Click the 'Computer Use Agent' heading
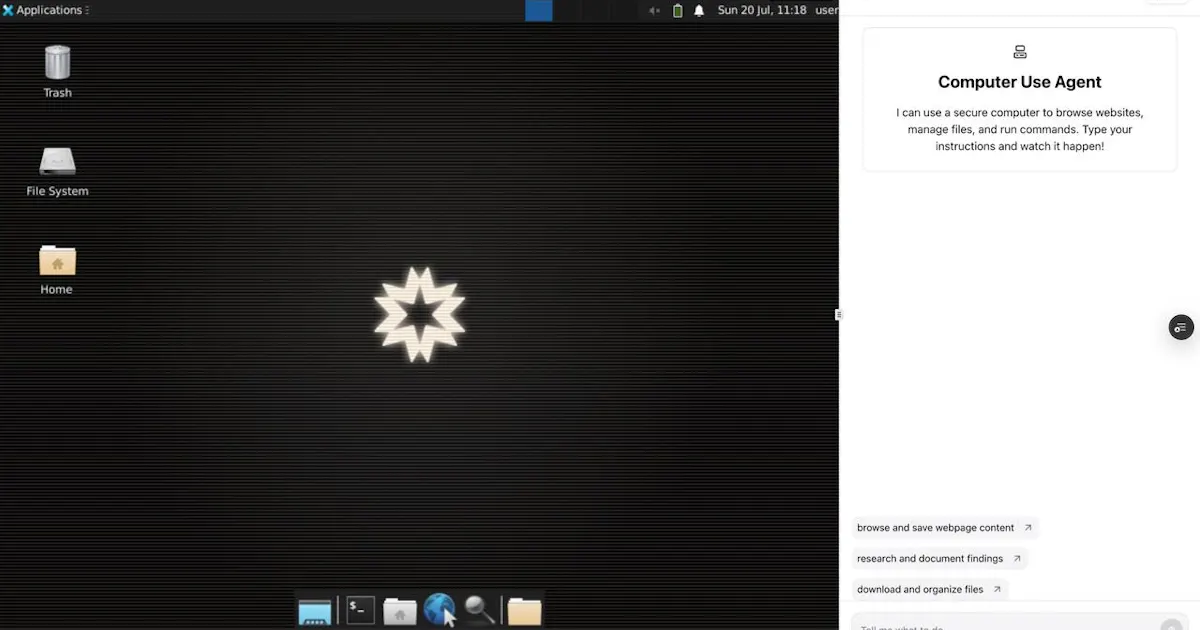 point(1020,82)
